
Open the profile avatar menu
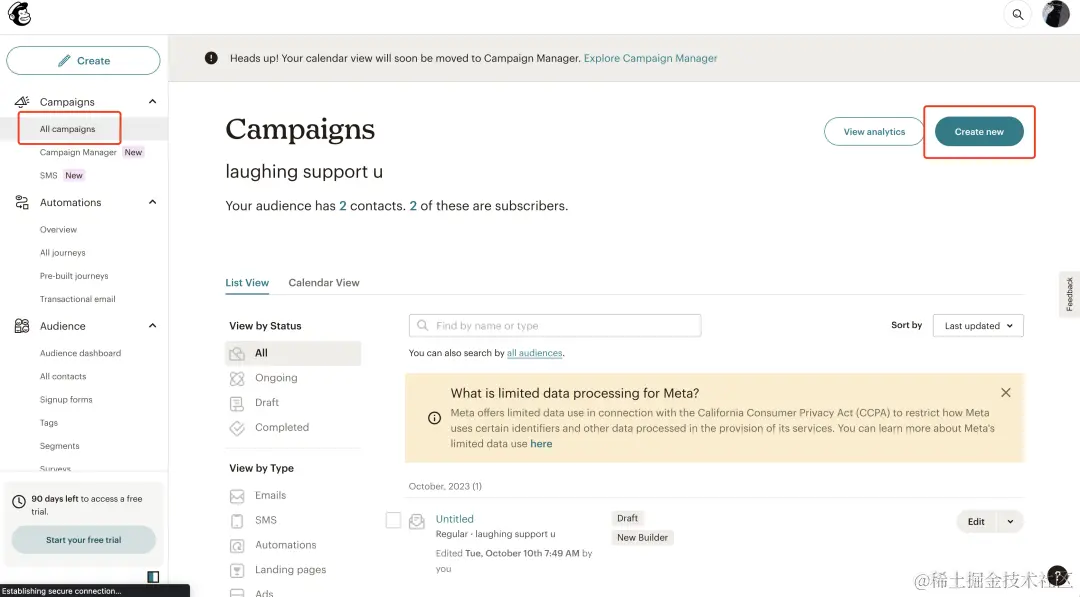click(1056, 15)
